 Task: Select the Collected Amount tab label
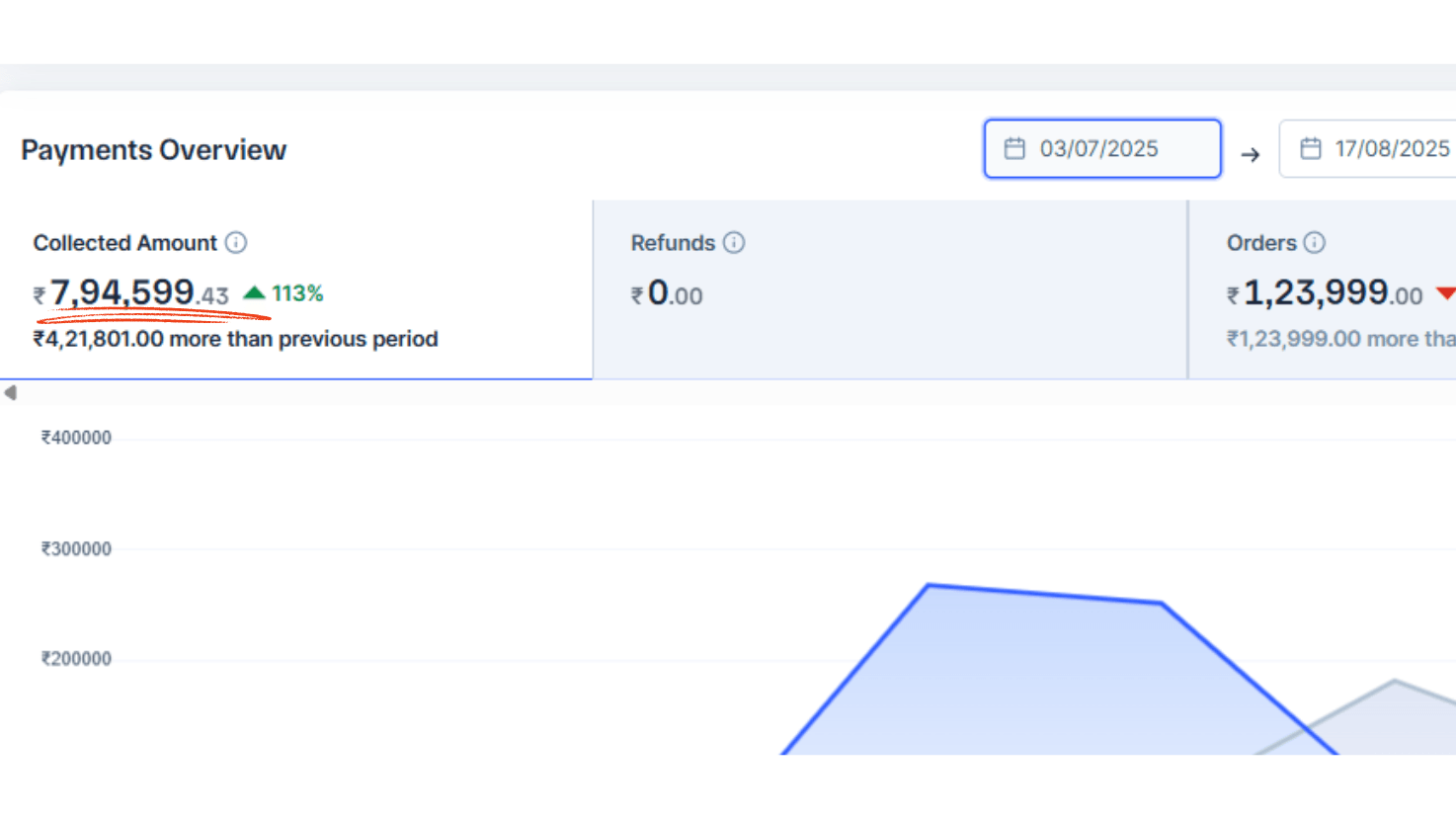pos(125,243)
